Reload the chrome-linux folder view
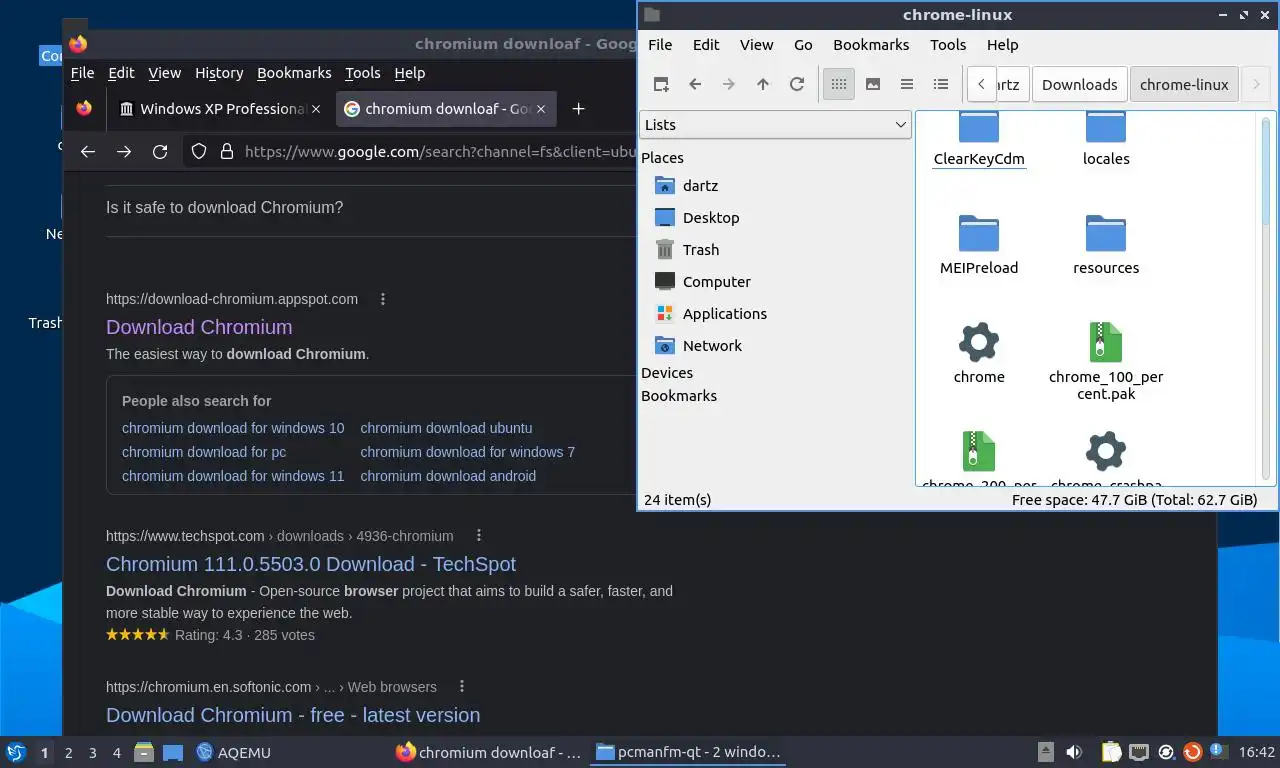 [797, 84]
